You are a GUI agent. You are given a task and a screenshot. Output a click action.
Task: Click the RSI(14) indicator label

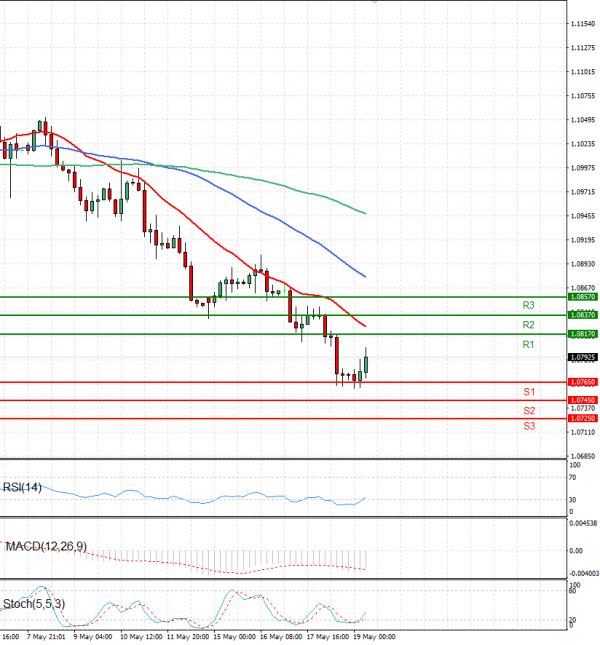[22, 487]
